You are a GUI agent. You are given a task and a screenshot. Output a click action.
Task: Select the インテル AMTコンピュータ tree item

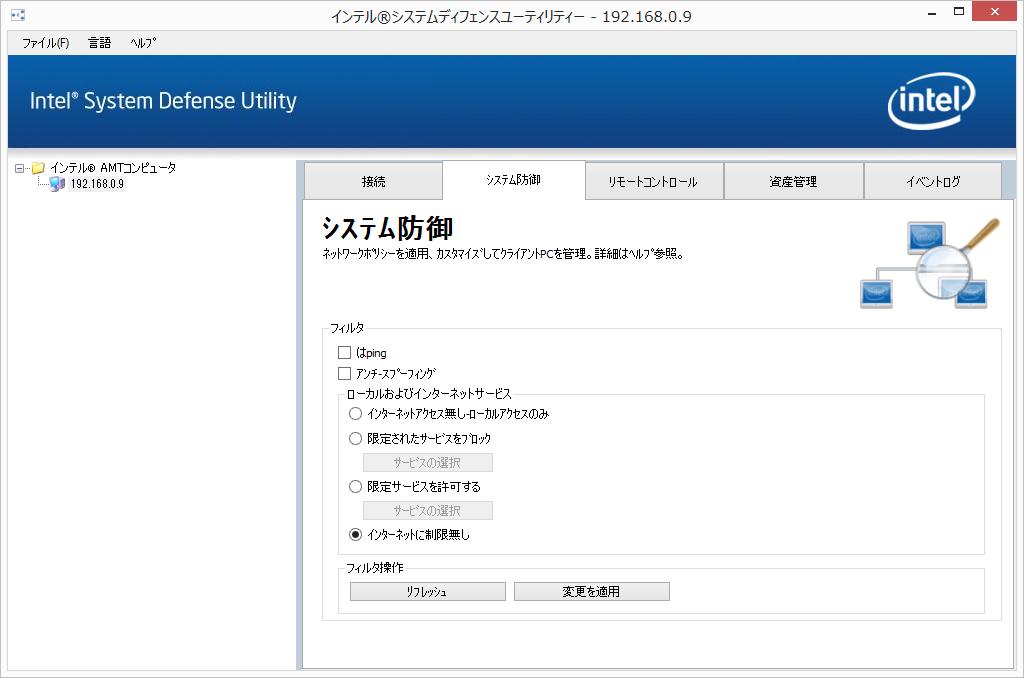pos(113,168)
